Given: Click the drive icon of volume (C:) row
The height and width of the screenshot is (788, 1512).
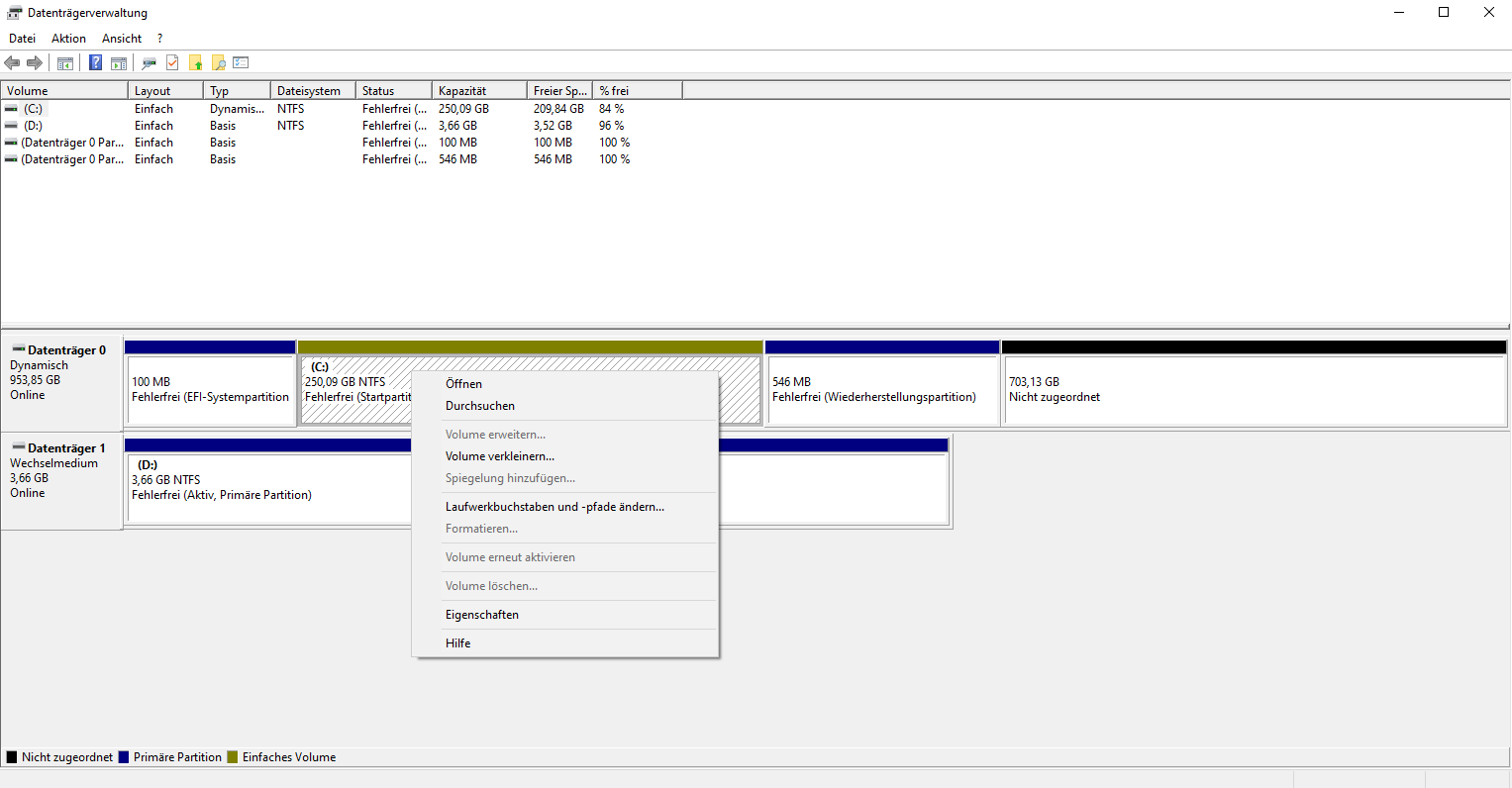Looking at the screenshot, I should (x=11, y=109).
